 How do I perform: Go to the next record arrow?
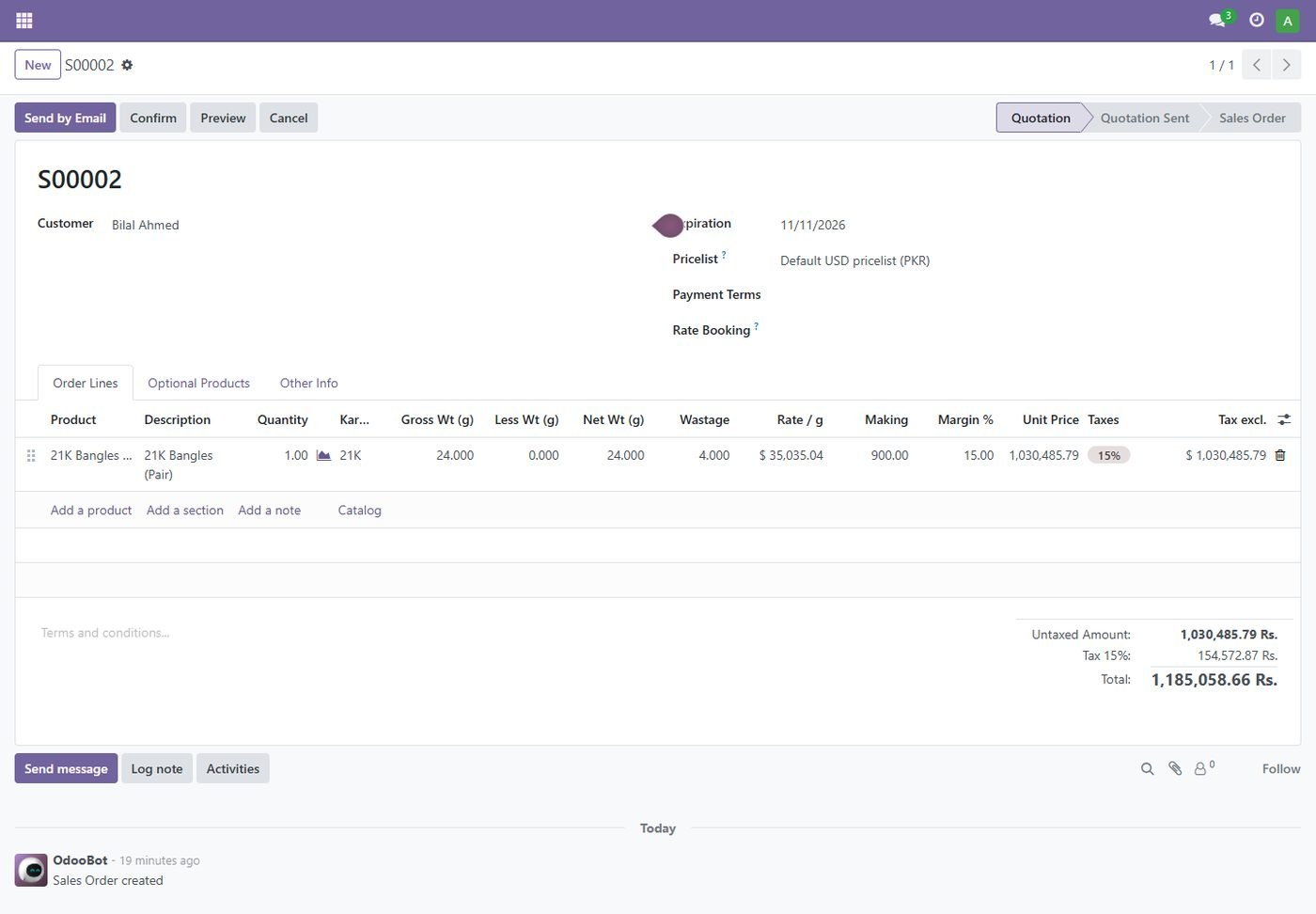pyautogui.click(x=1286, y=65)
